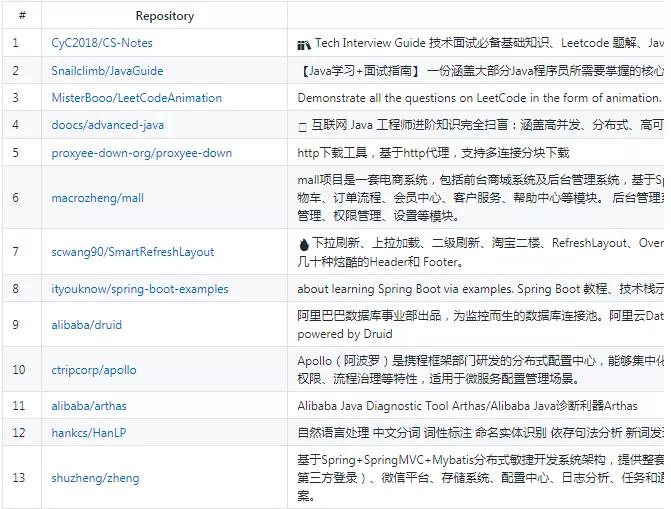This screenshot has height=509, width=671.
Task: Open the alibaba/druid repository link
Action: 86,325
